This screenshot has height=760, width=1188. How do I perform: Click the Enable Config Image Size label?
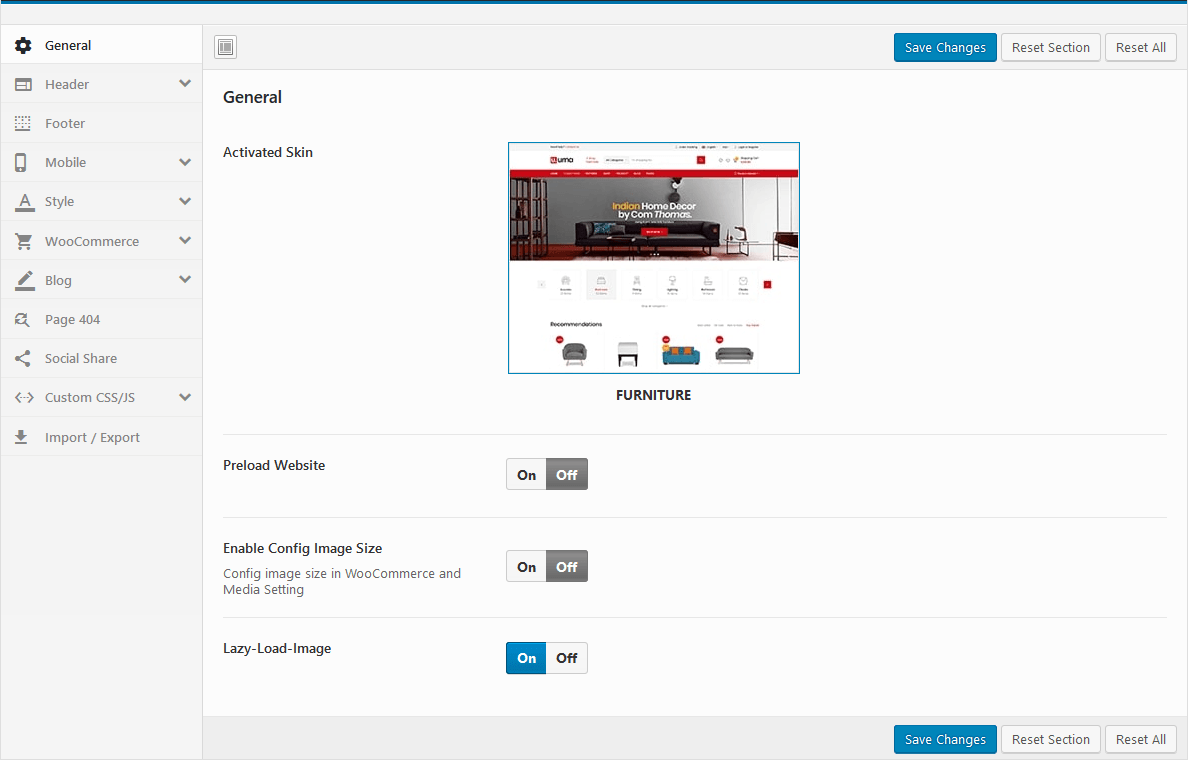coord(302,548)
